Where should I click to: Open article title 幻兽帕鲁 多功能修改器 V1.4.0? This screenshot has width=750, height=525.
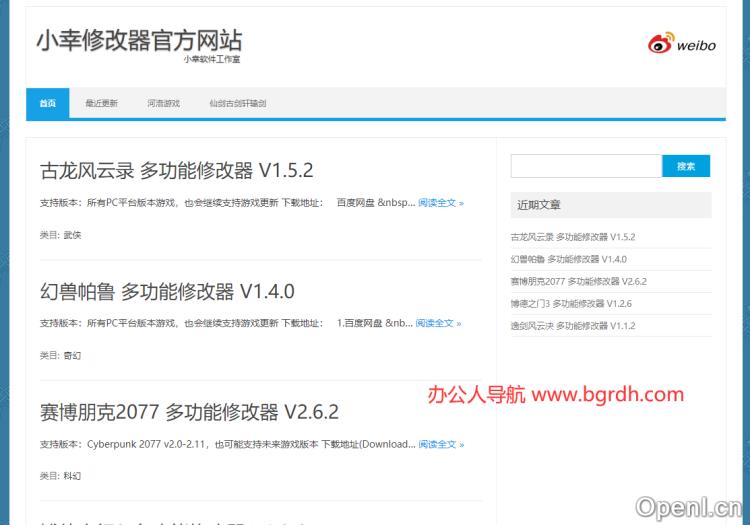point(167,291)
